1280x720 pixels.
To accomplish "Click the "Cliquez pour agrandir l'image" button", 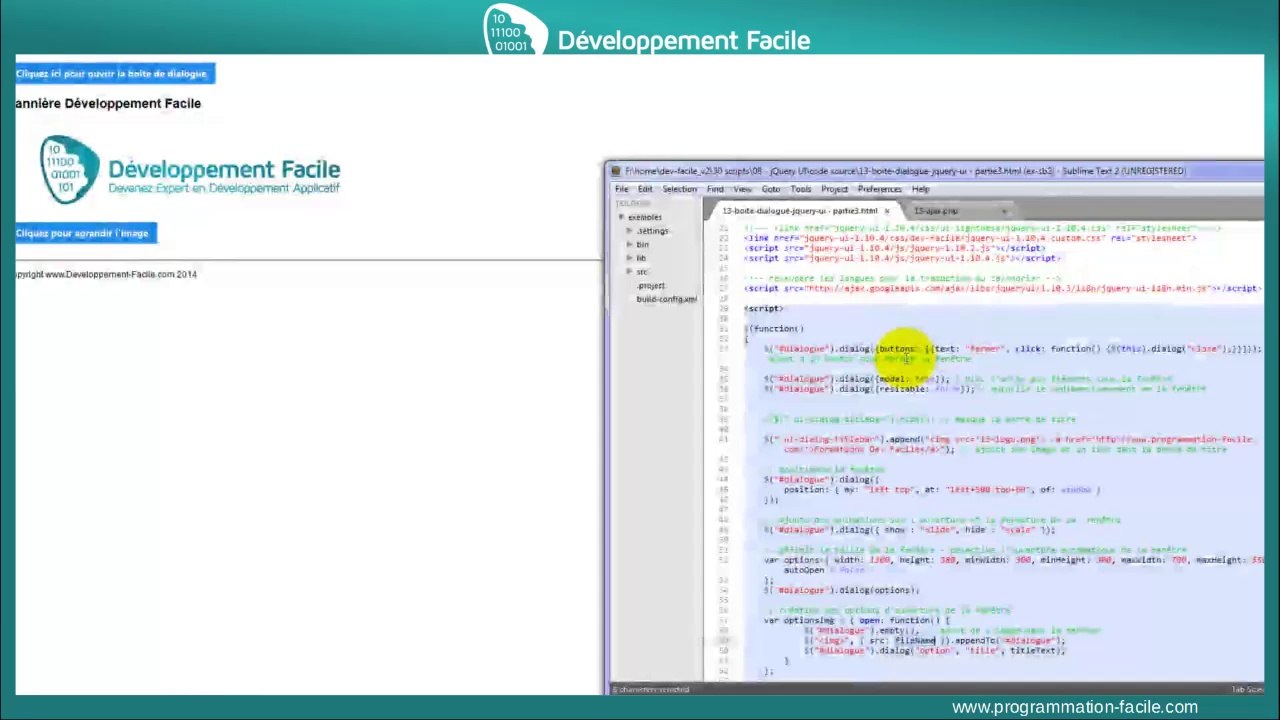I will click(x=85, y=233).
